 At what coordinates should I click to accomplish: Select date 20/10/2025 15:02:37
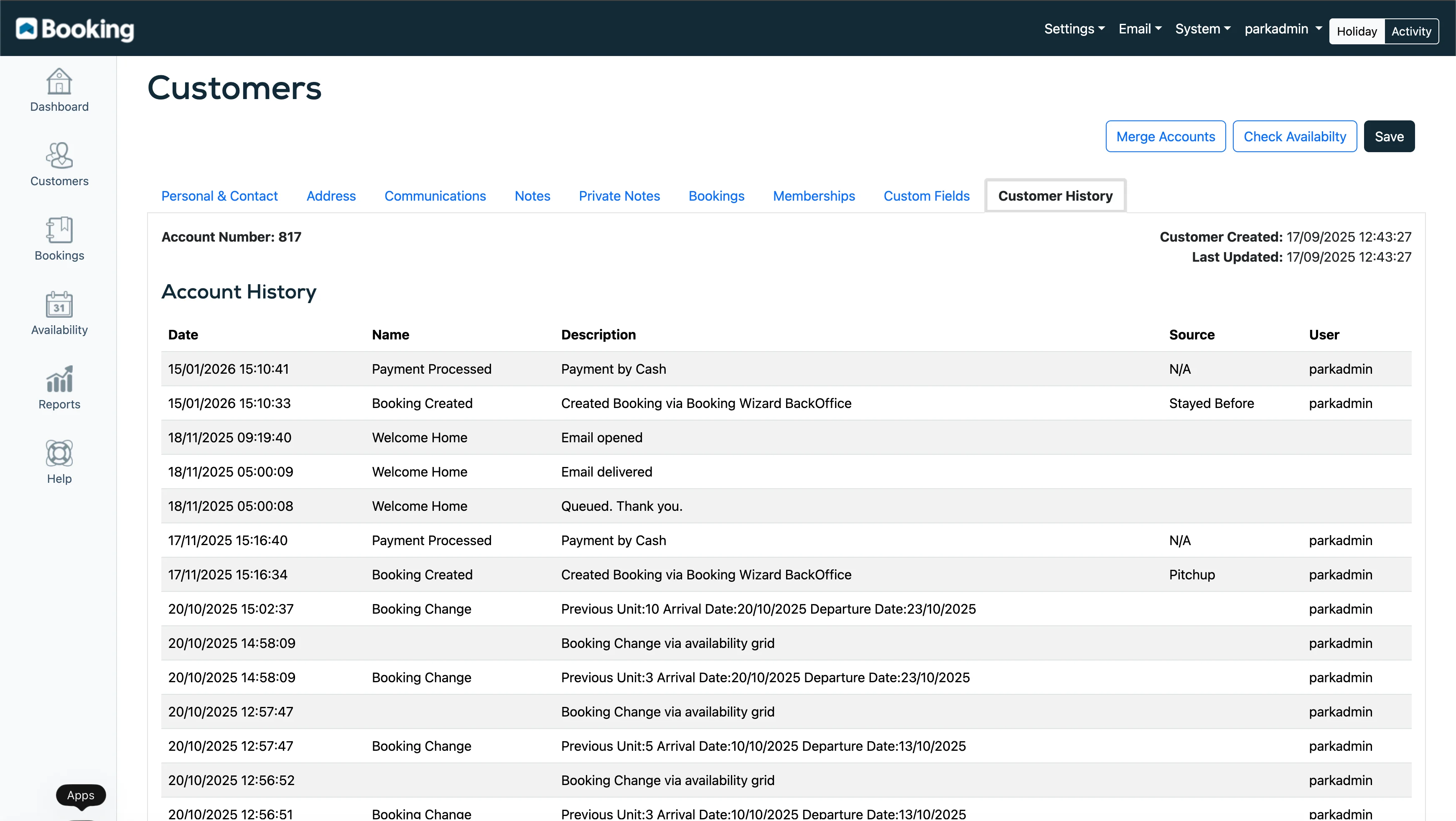tap(231, 608)
